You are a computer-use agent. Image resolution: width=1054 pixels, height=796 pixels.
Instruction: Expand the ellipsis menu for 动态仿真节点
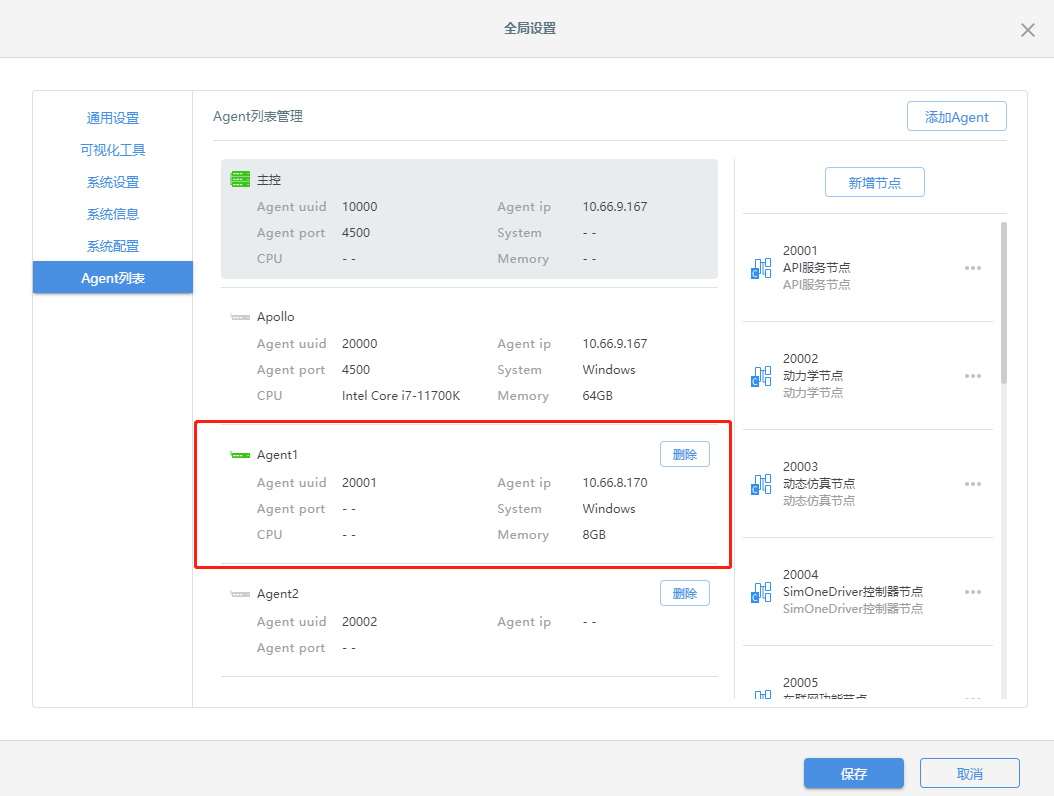[972, 484]
